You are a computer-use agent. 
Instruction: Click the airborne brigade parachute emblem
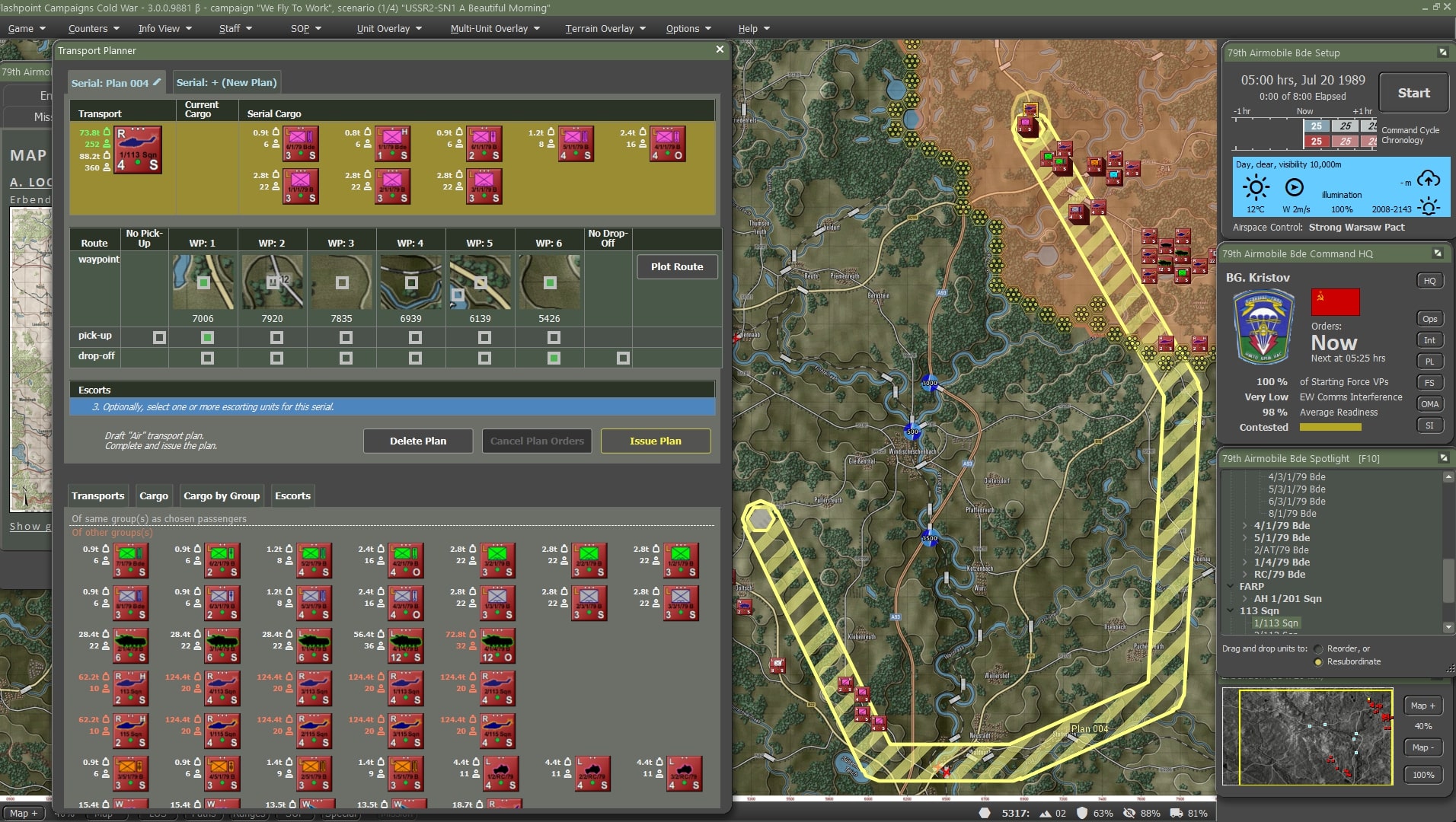(x=1263, y=327)
